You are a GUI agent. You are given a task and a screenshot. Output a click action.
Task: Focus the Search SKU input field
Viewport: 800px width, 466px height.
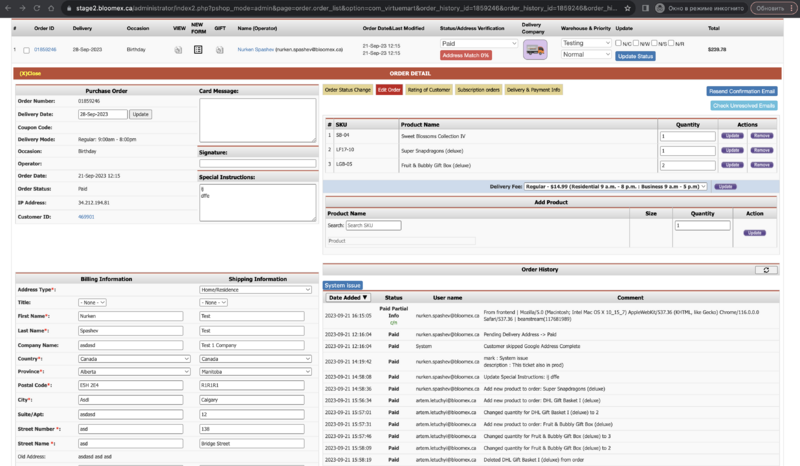(x=373, y=226)
